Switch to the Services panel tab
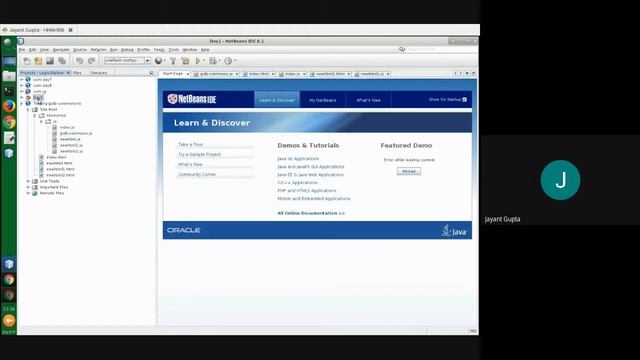Screen dimensions: 640x360 [x=99, y=73]
